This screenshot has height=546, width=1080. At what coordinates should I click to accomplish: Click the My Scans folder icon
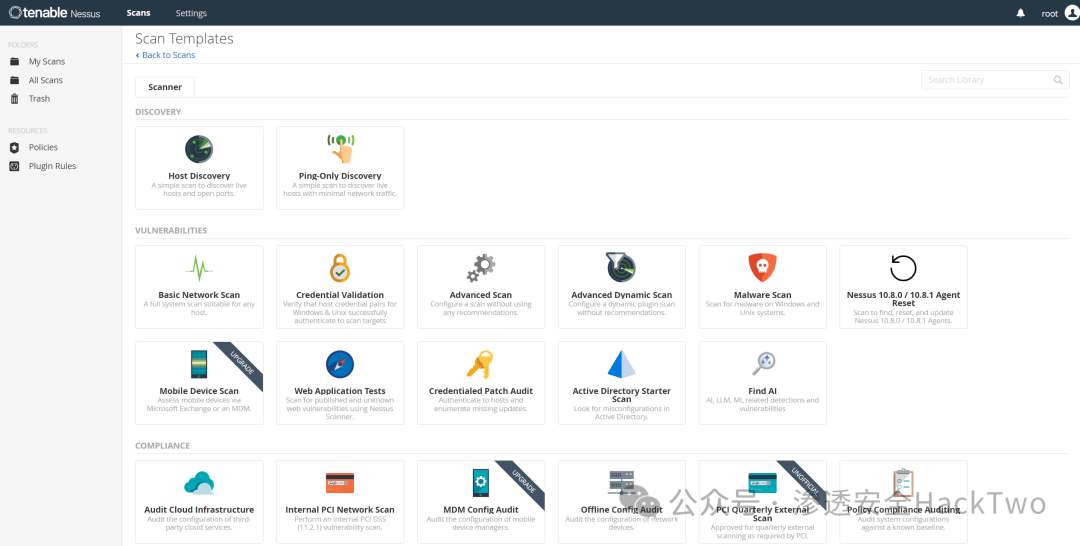click(14, 61)
